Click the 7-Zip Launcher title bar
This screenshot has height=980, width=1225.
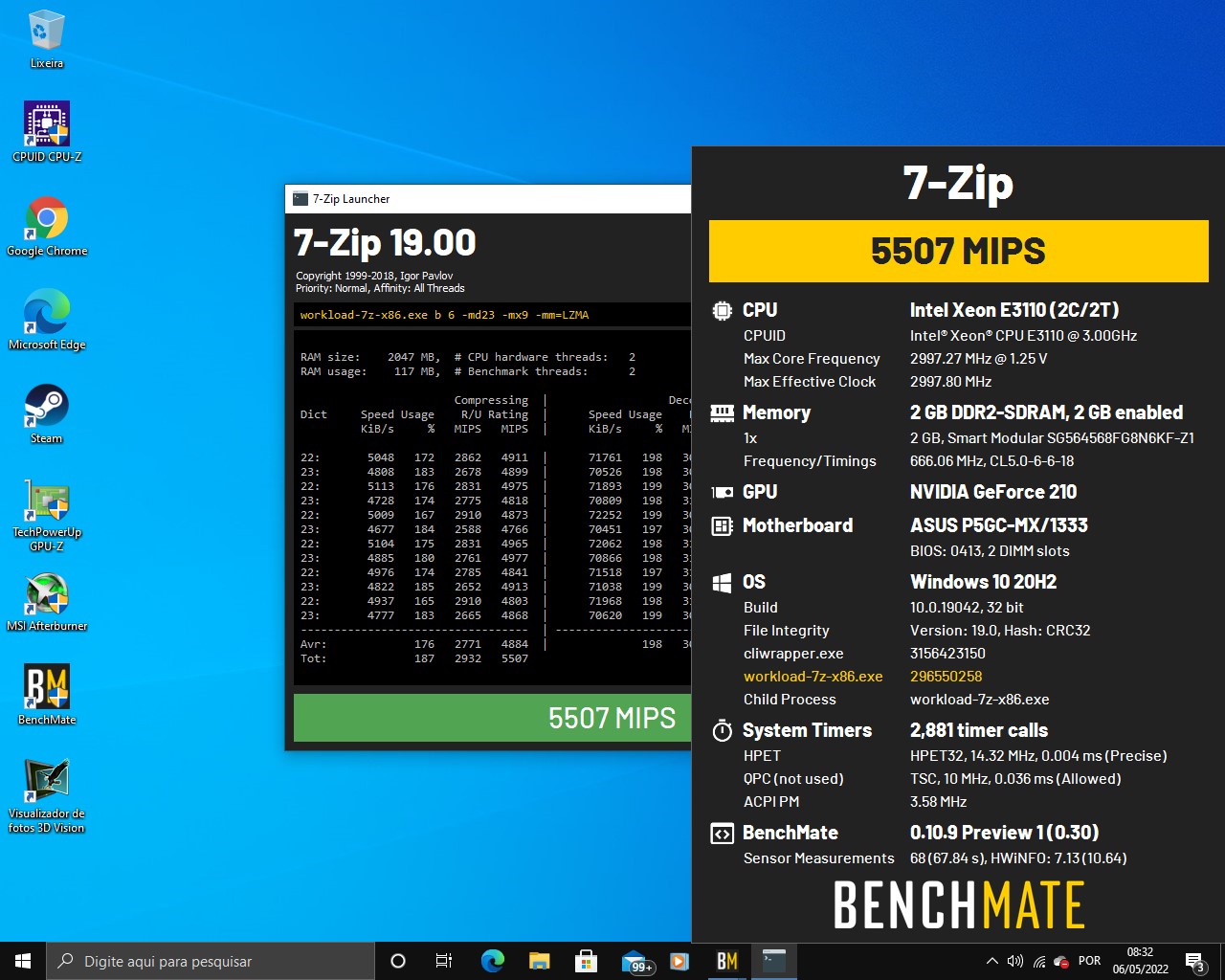pyautogui.click(x=488, y=199)
